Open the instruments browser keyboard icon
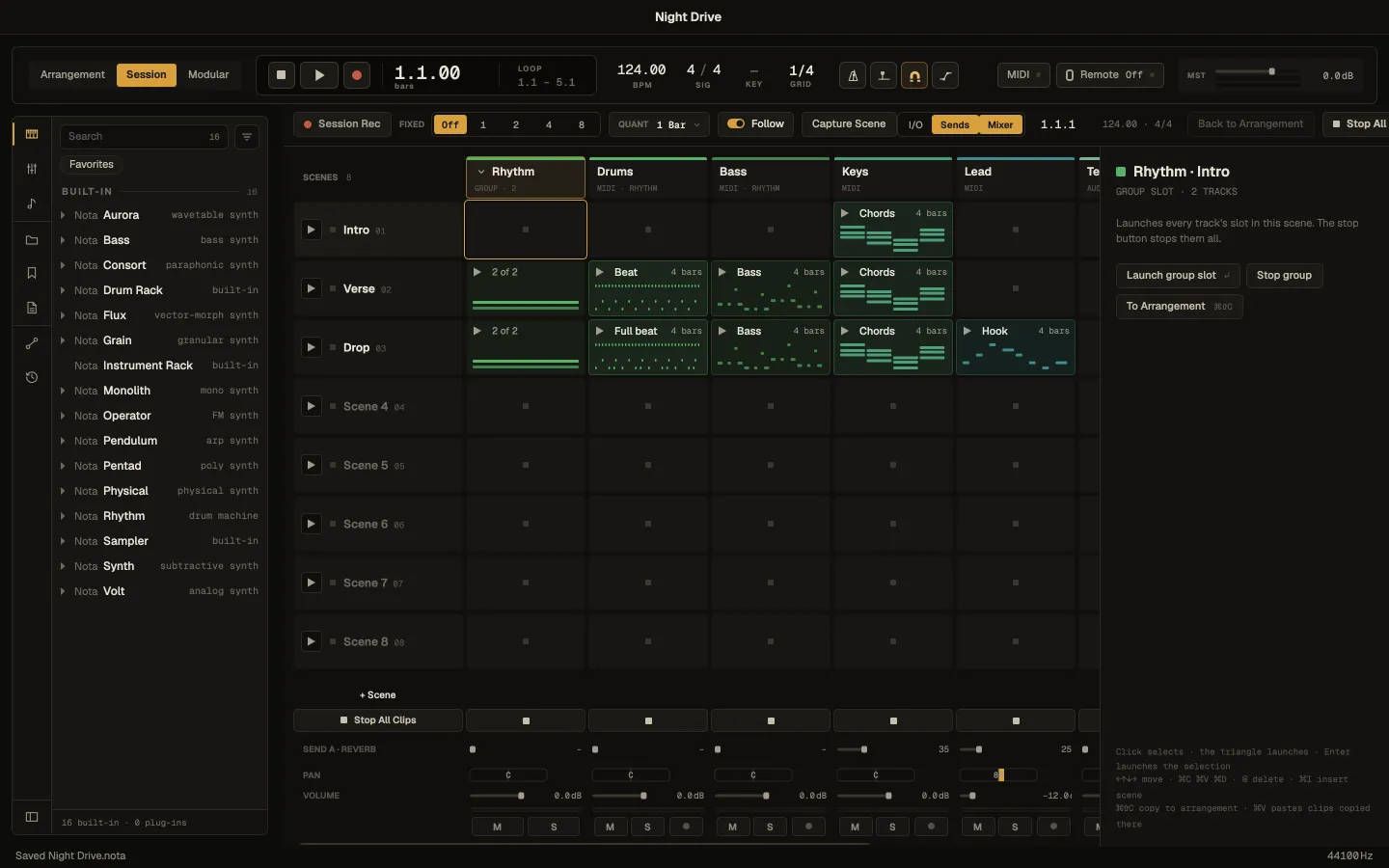Image resolution: width=1389 pixels, height=868 pixels. (x=32, y=134)
